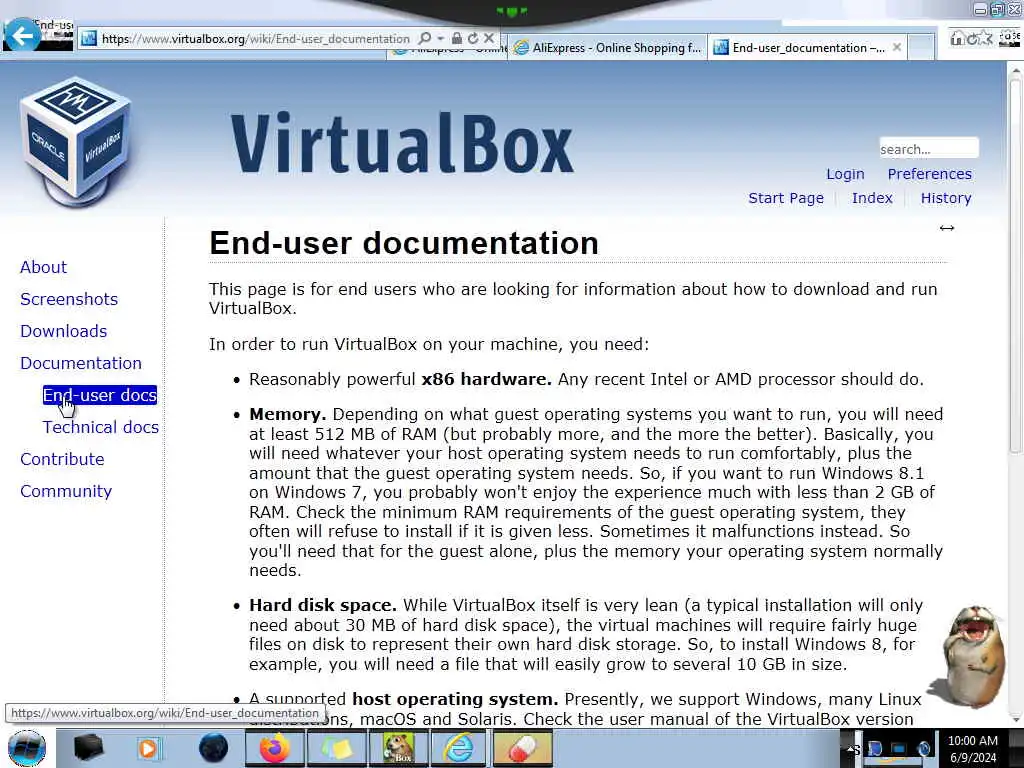Screen dimensions: 1024x768
Task: Click the stop loading X in address bar
Action: coord(488,39)
